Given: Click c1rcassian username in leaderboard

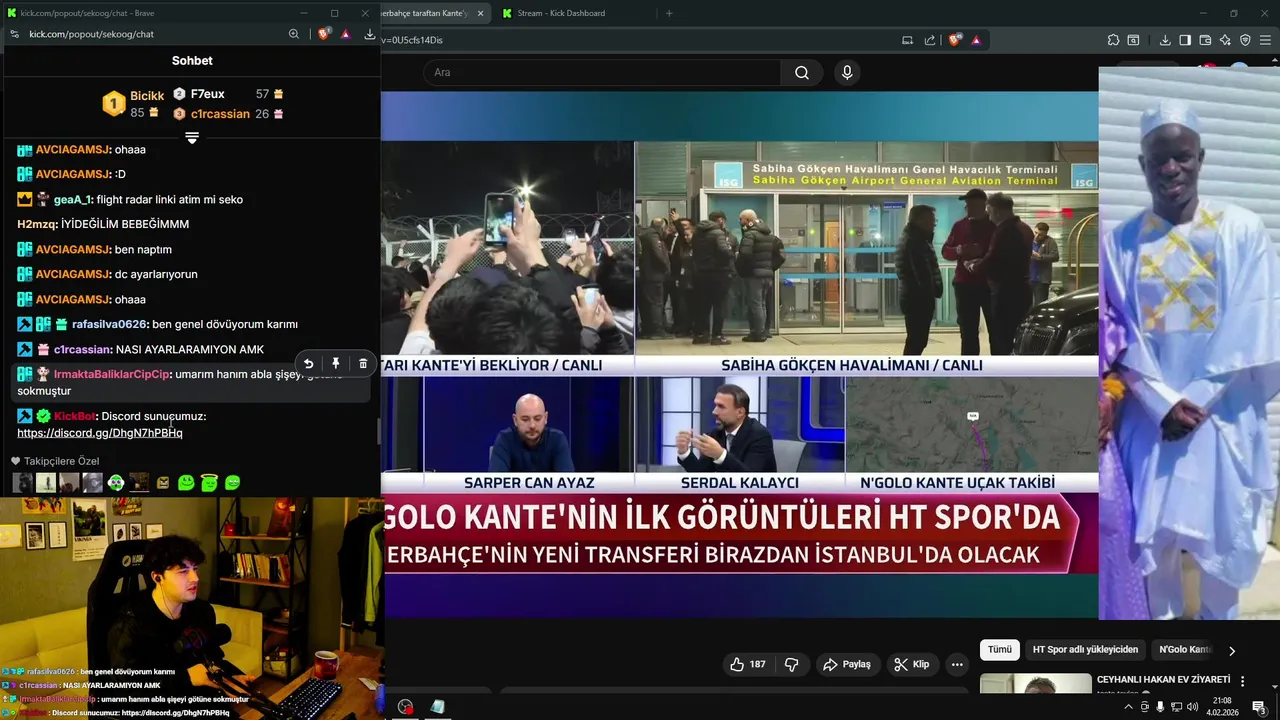Looking at the screenshot, I should [220, 114].
